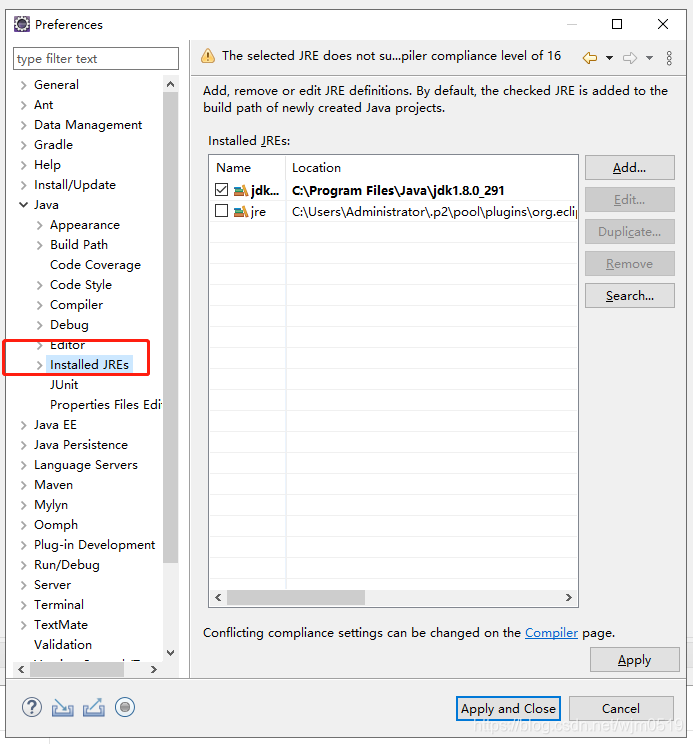This screenshot has height=744, width=693.
Task: Expand the Build Path node
Action: coord(40,245)
